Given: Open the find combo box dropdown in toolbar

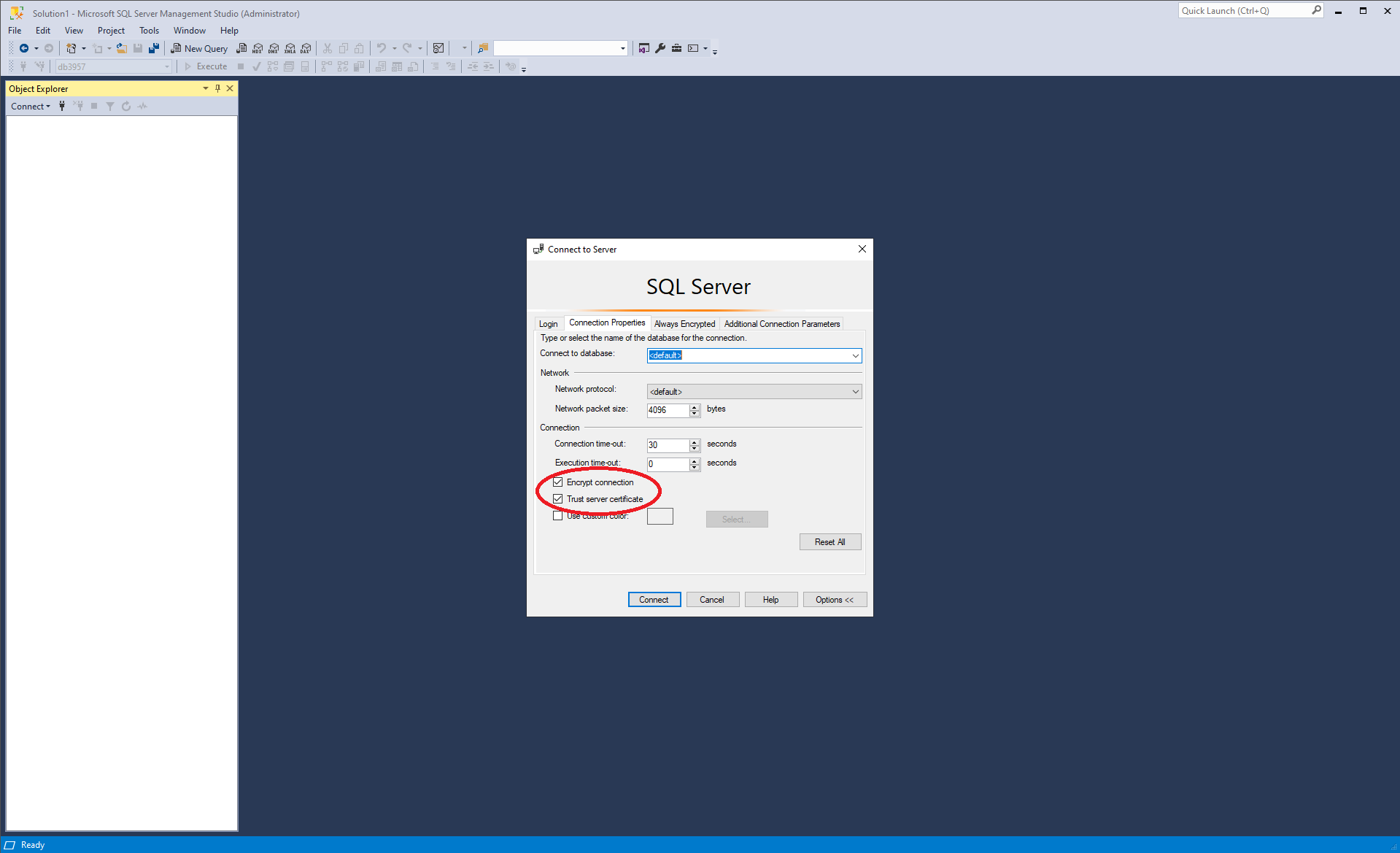Looking at the screenshot, I should [622, 48].
